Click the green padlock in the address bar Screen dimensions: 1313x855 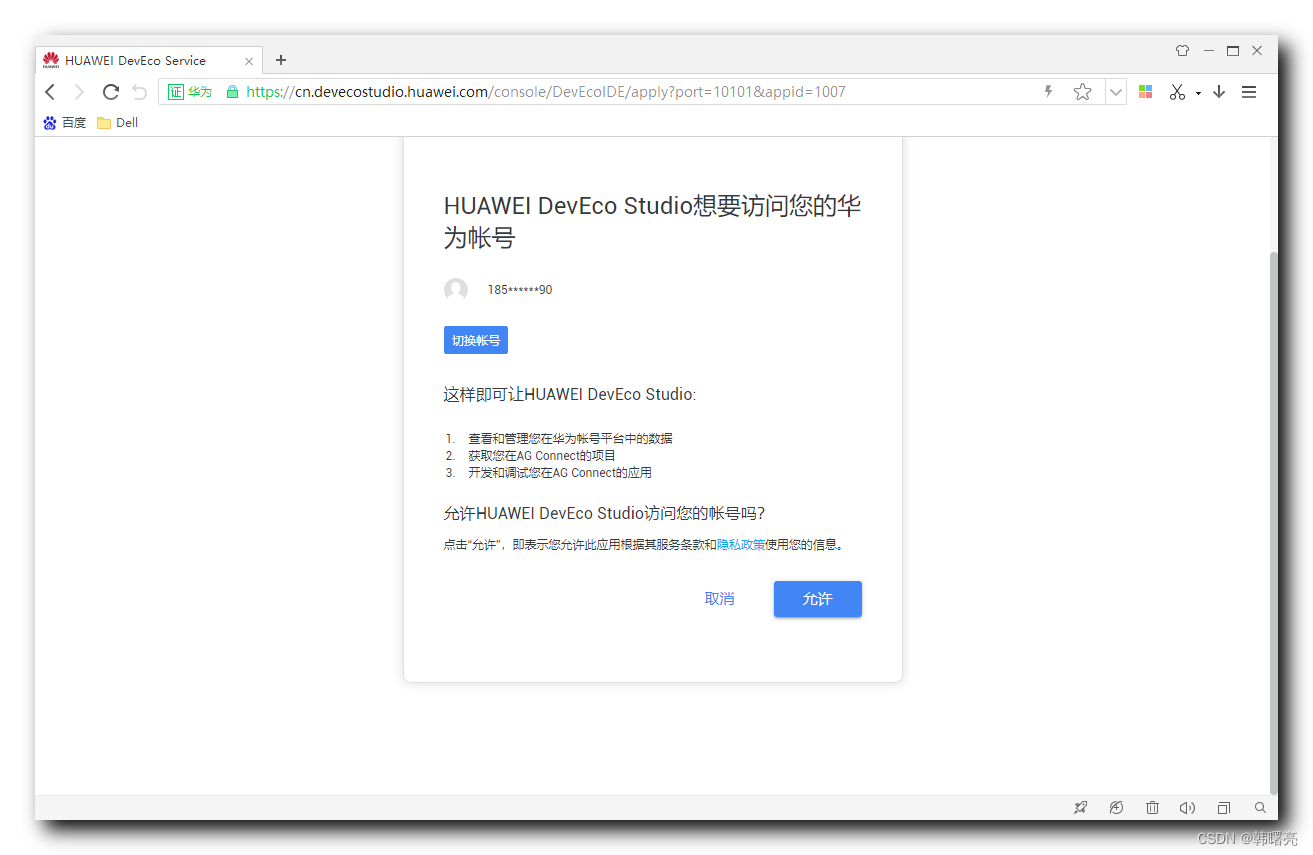232,92
